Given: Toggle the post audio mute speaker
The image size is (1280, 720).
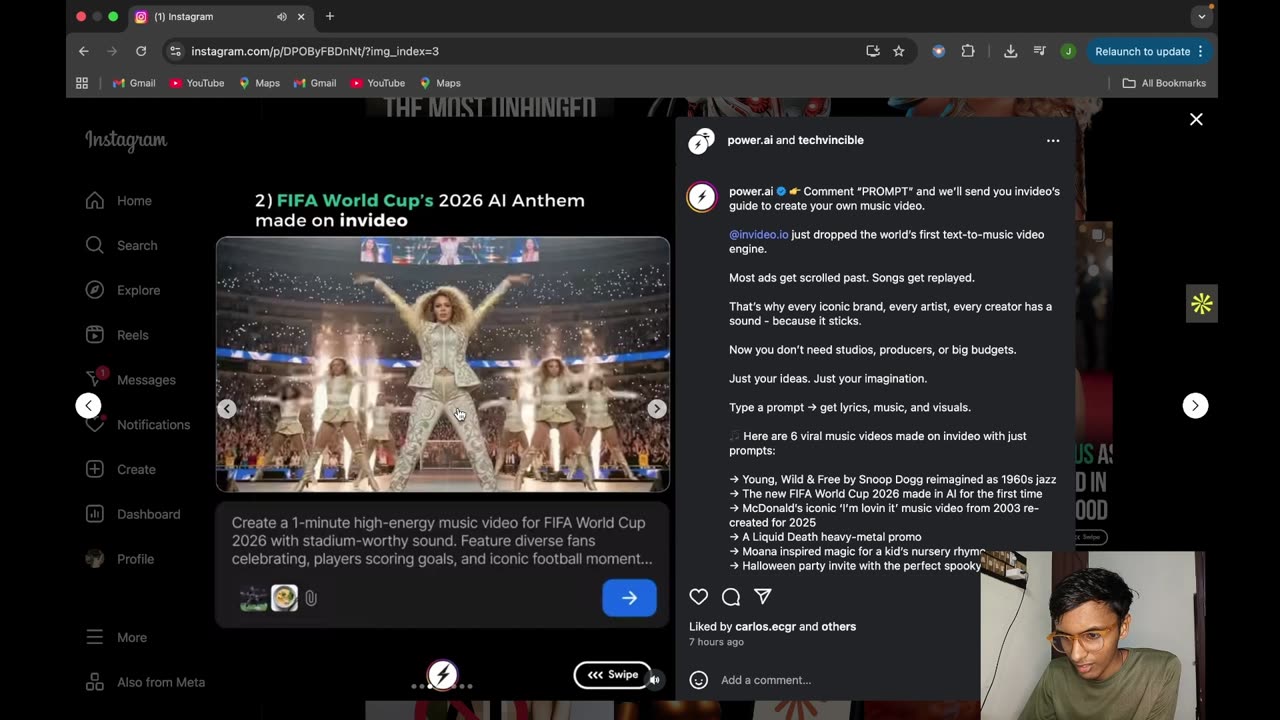Looking at the screenshot, I should click(x=655, y=680).
